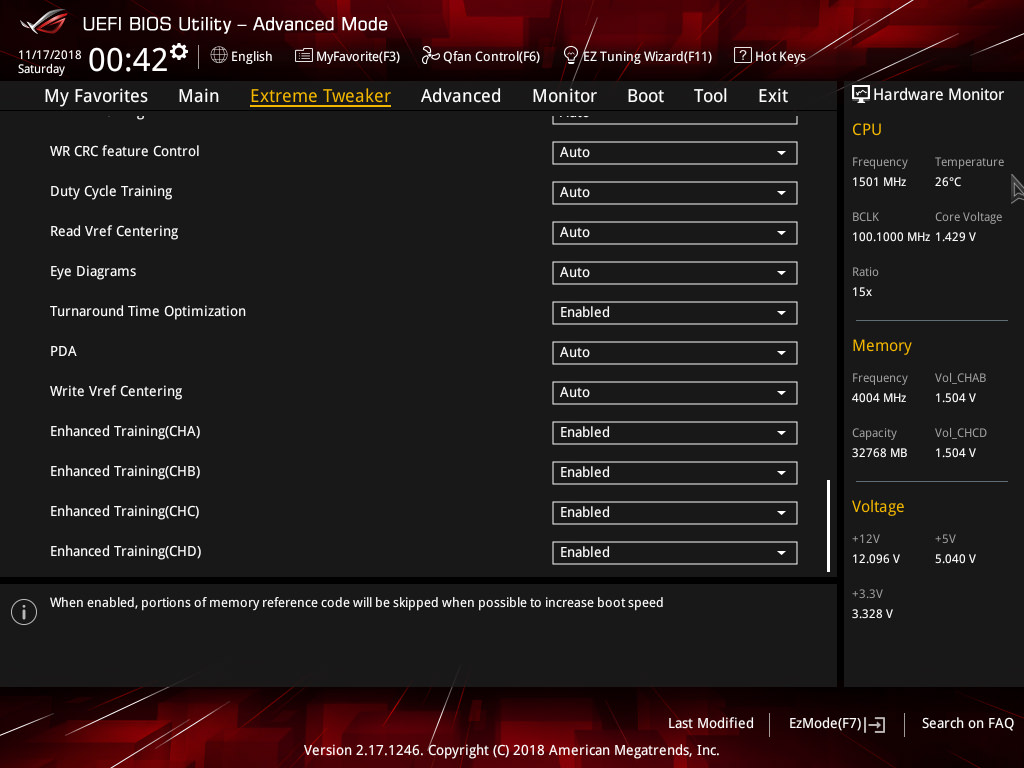Click the Hardware Monitor display icon
The height and width of the screenshot is (768, 1024).
[861, 94]
